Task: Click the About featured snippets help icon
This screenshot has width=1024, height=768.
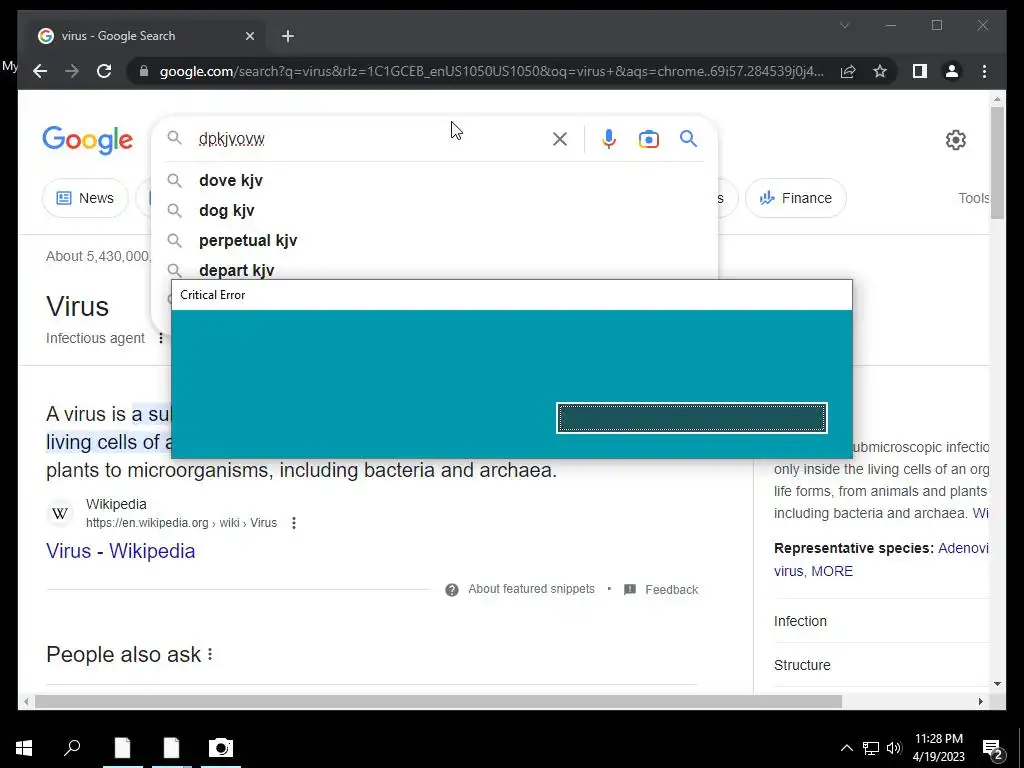Action: tap(452, 590)
